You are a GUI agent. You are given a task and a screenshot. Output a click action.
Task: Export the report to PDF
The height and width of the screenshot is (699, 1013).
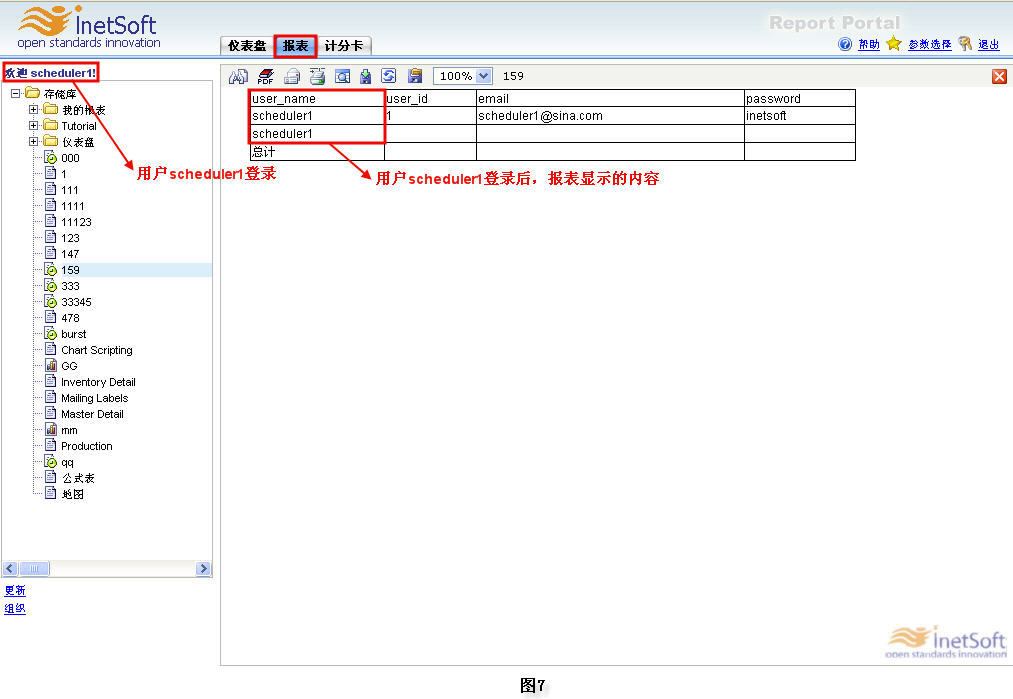pos(265,76)
